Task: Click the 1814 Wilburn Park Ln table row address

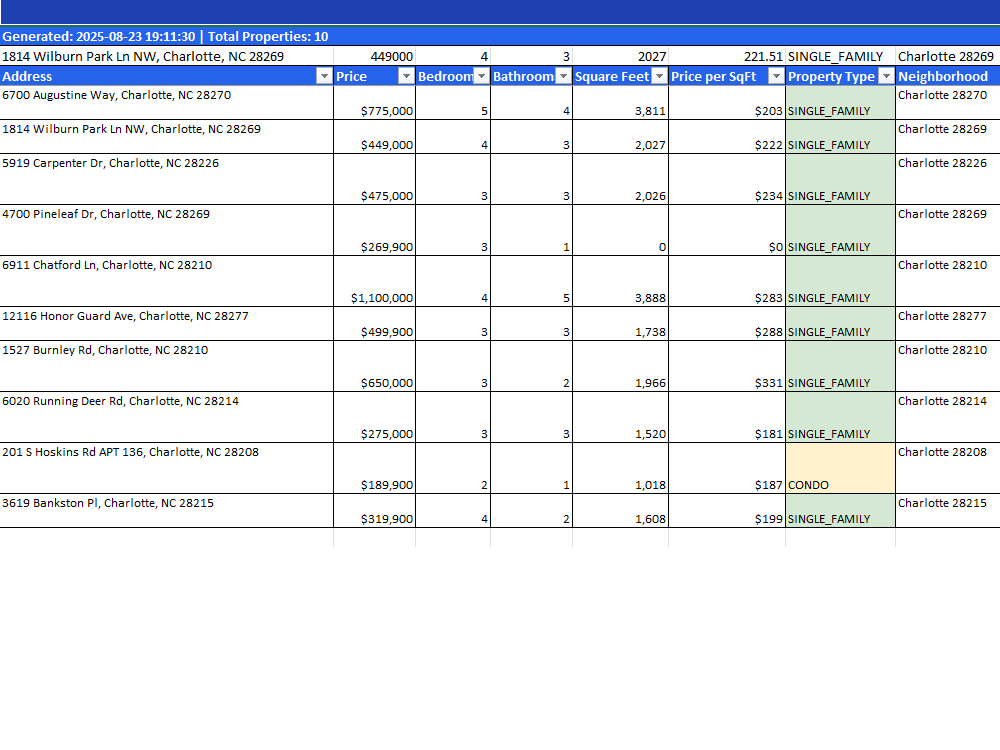Action: 166,136
